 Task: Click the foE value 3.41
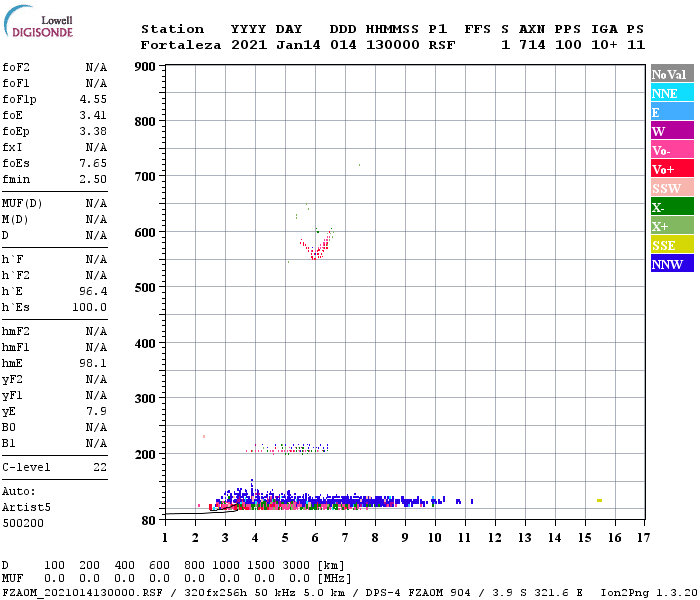pos(93,115)
